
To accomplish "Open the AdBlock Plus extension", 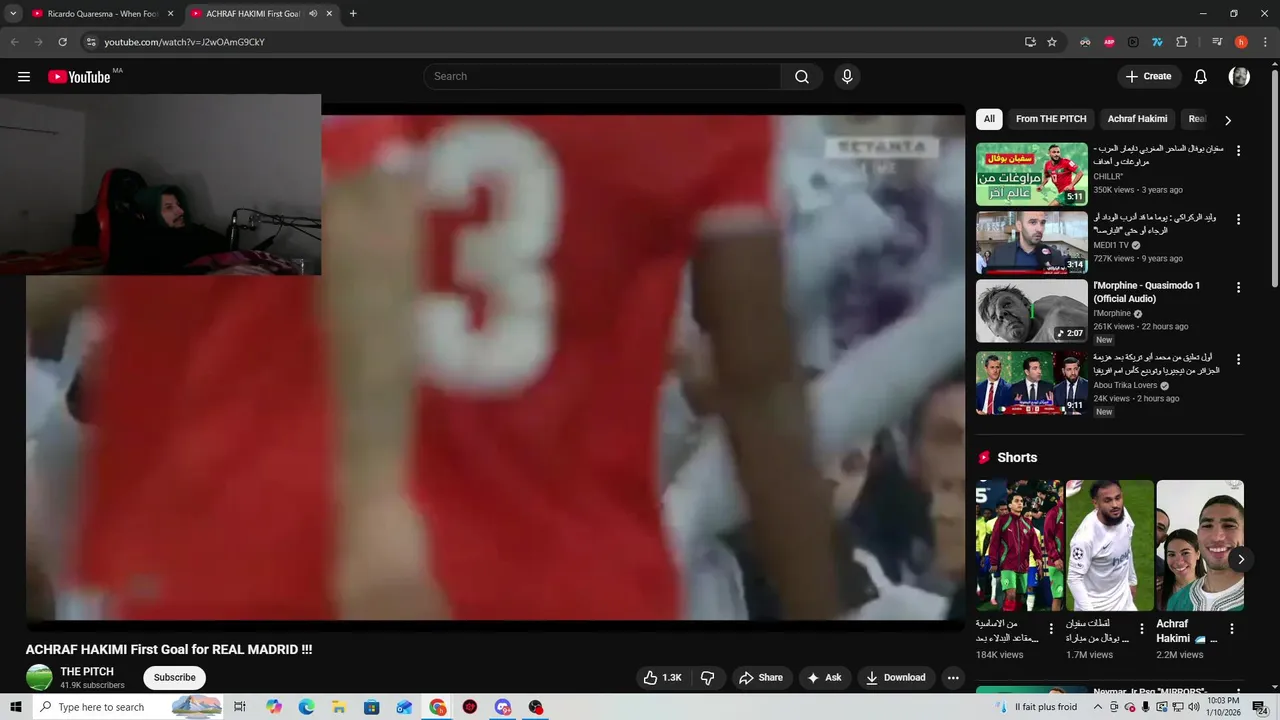I will pos(1109,42).
